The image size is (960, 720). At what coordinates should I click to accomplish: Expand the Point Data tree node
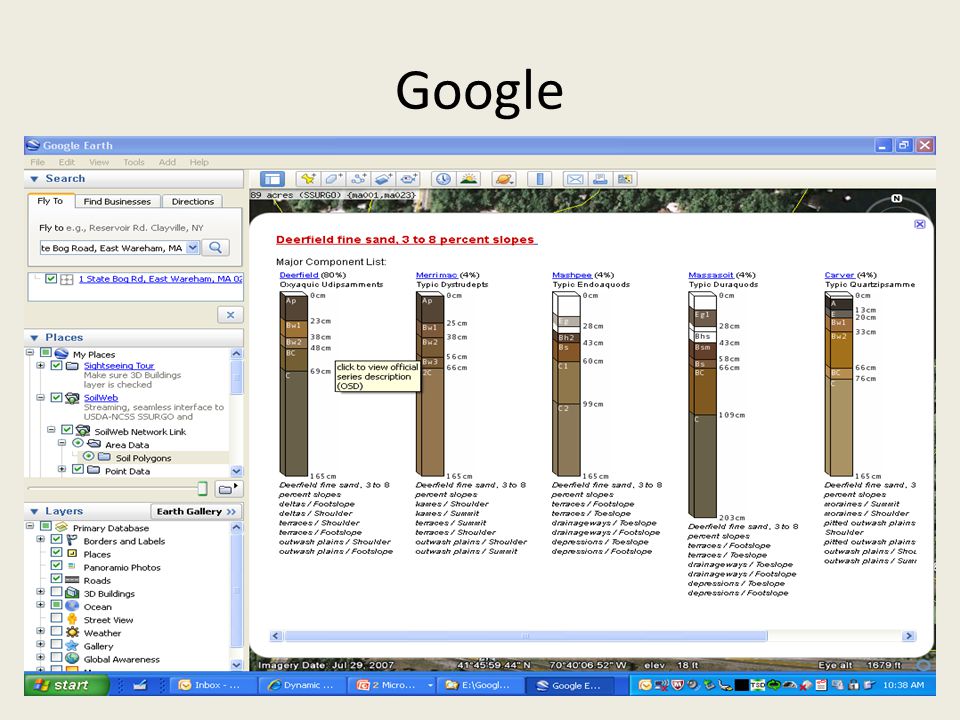pos(62,470)
